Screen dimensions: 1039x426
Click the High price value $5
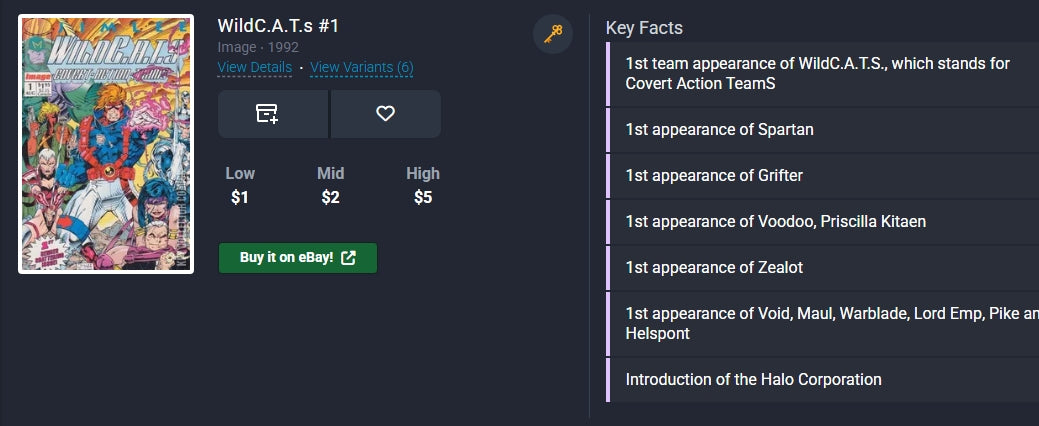(x=423, y=197)
